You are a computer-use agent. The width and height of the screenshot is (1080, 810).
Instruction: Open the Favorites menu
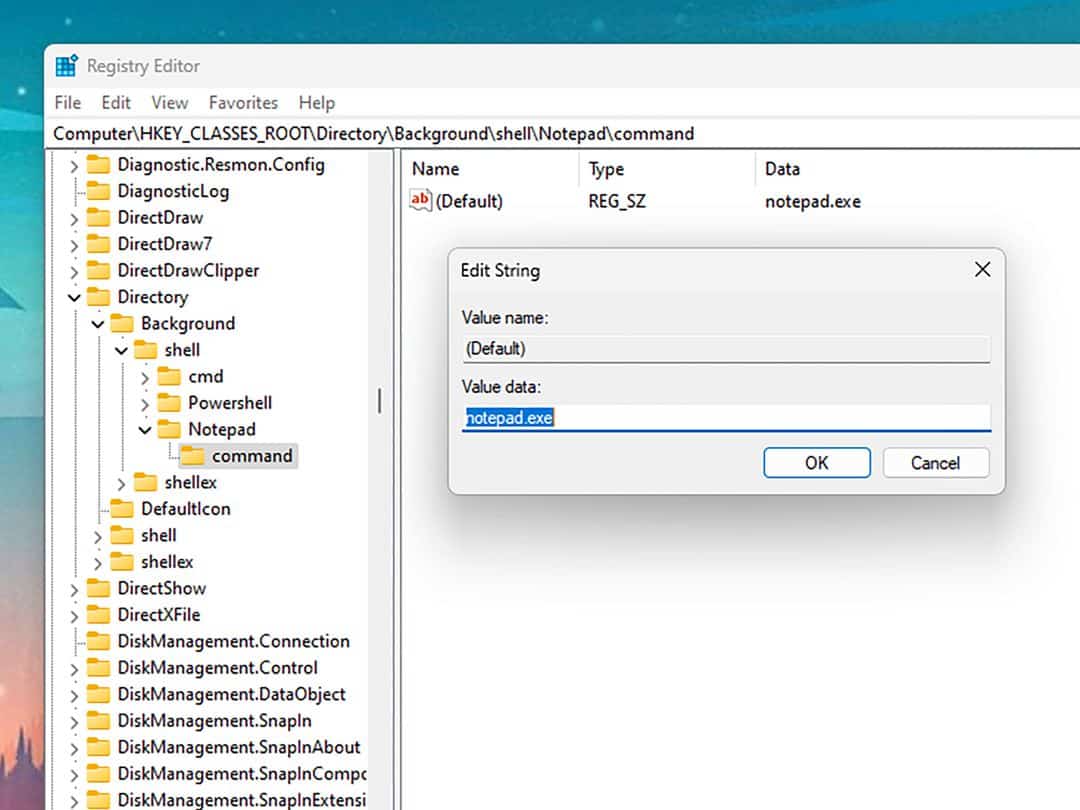[243, 103]
